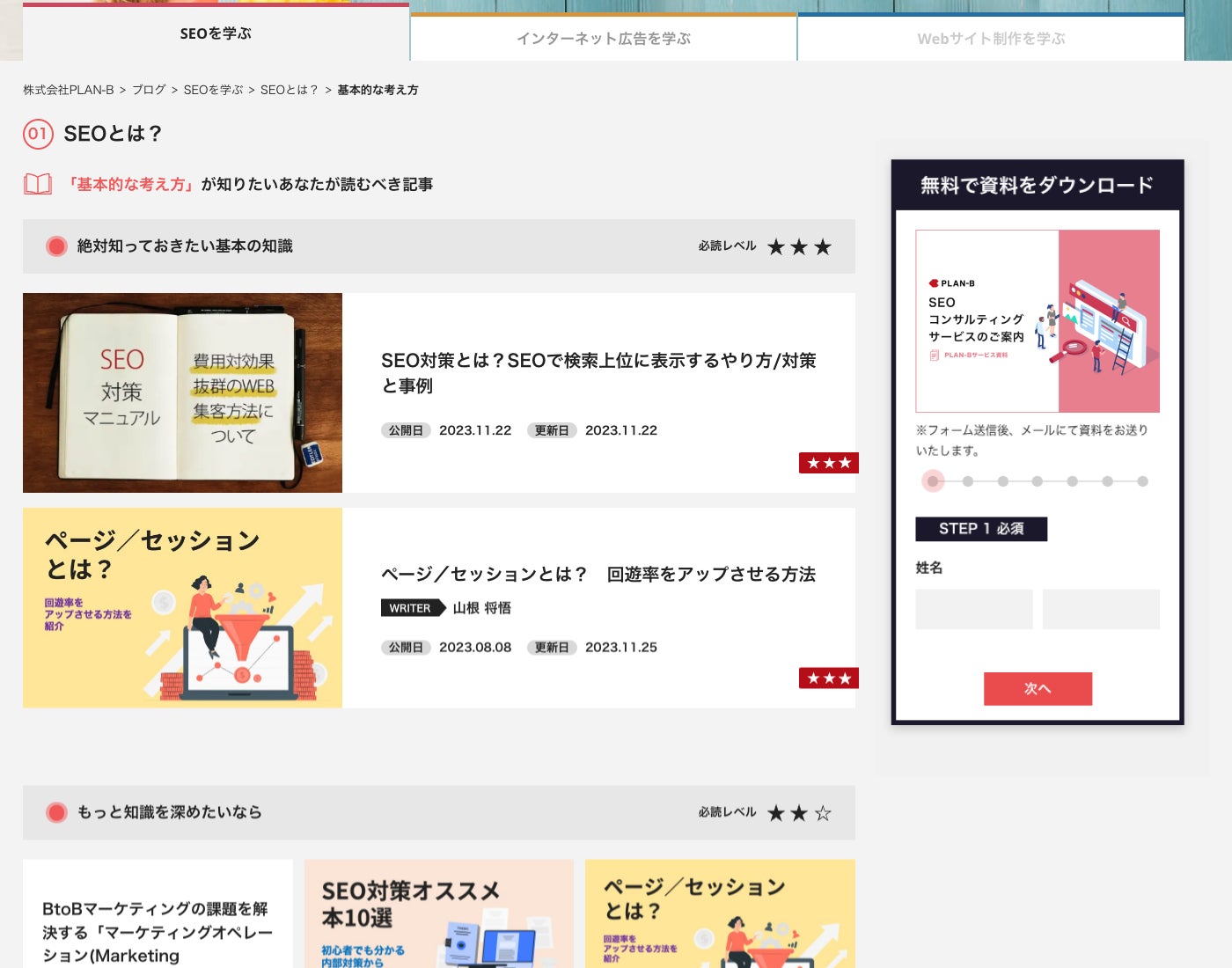Click the STEP 1 必須 label

click(981, 529)
